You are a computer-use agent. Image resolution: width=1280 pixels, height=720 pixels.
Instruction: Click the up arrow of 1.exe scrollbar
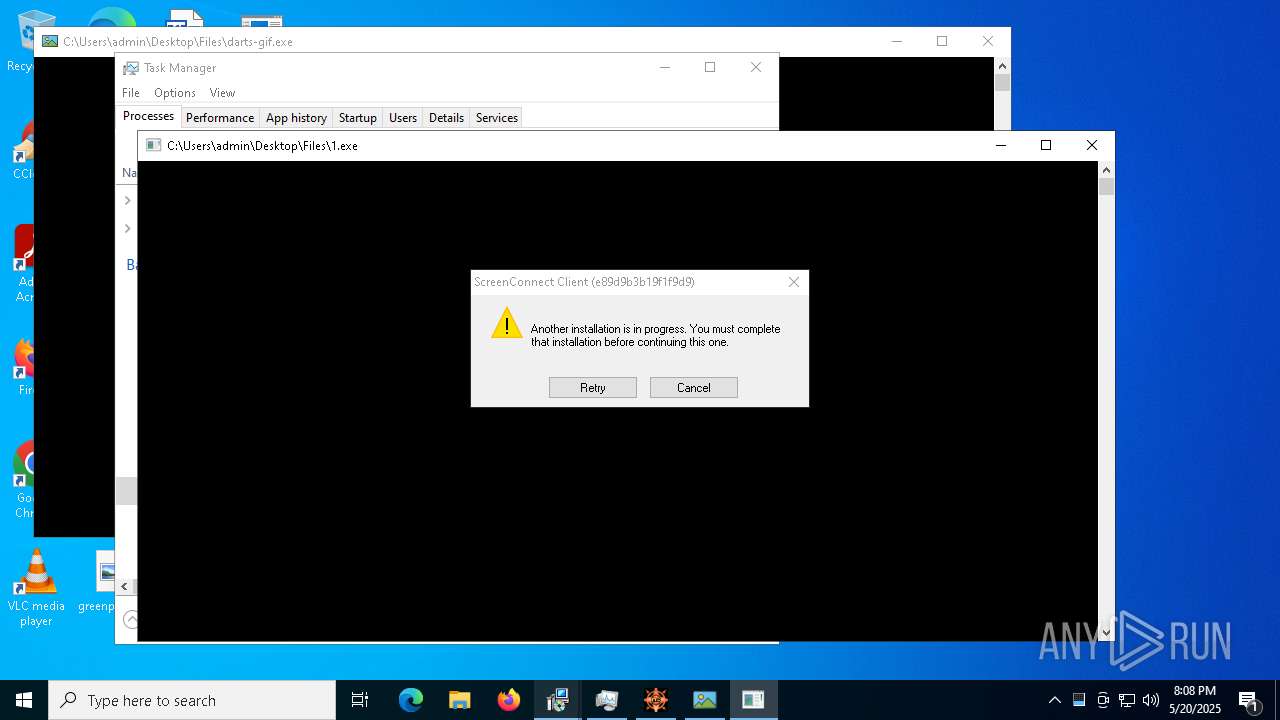[1106, 170]
